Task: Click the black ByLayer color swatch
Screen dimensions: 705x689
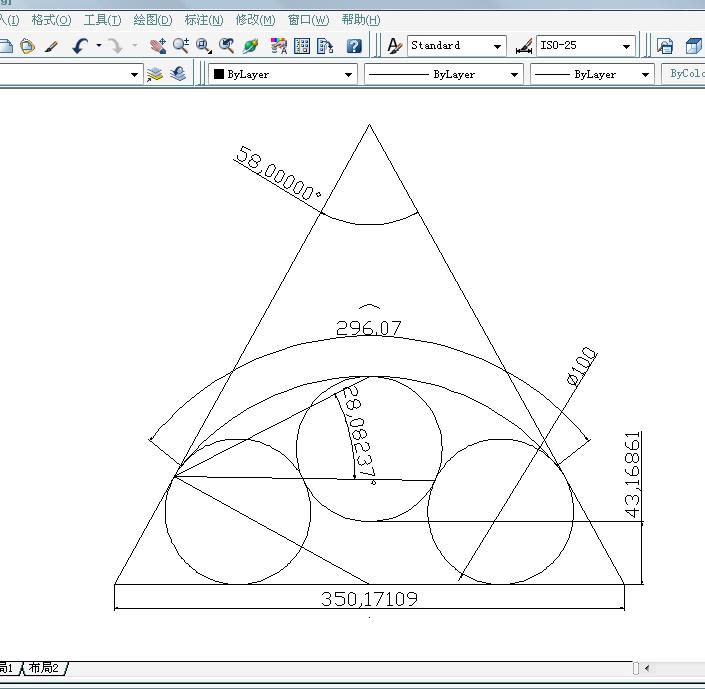Action: tap(219, 74)
